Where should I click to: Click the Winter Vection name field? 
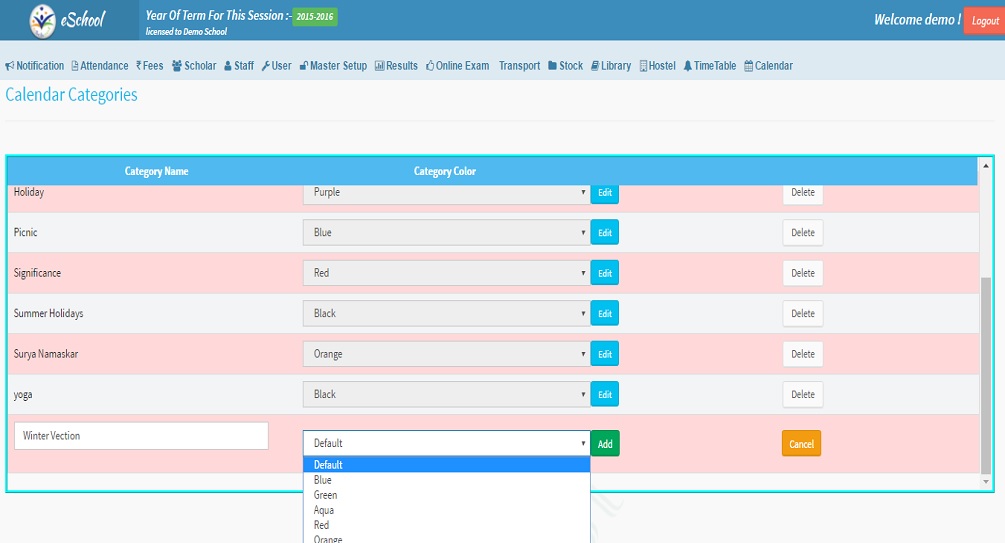tap(141, 436)
